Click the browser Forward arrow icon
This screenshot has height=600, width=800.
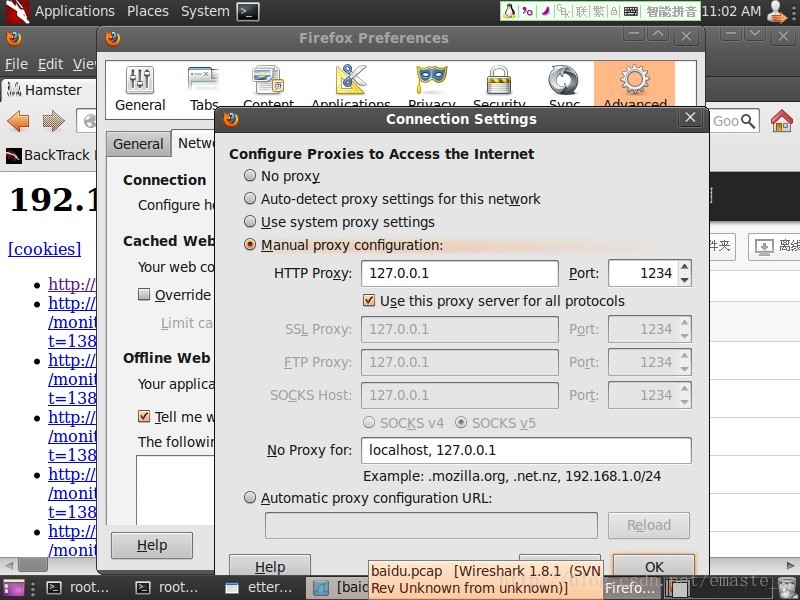pyautogui.click(x=54, y=121)
